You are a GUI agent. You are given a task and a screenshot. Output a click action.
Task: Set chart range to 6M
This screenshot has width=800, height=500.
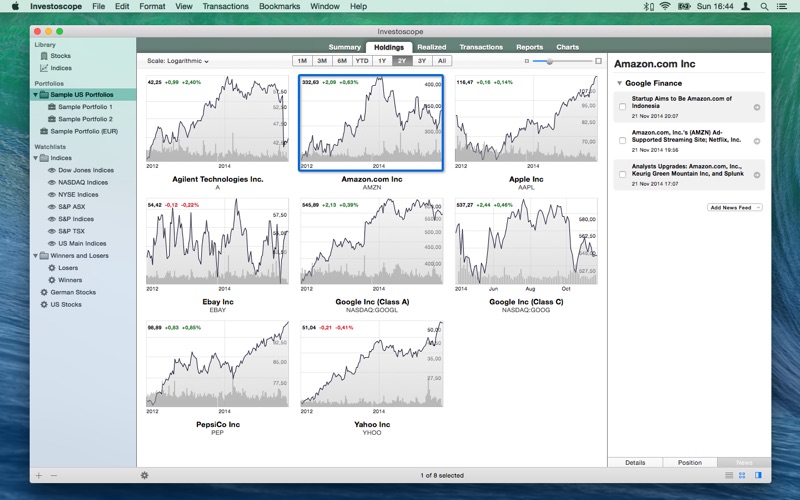(x=342, y=61)
